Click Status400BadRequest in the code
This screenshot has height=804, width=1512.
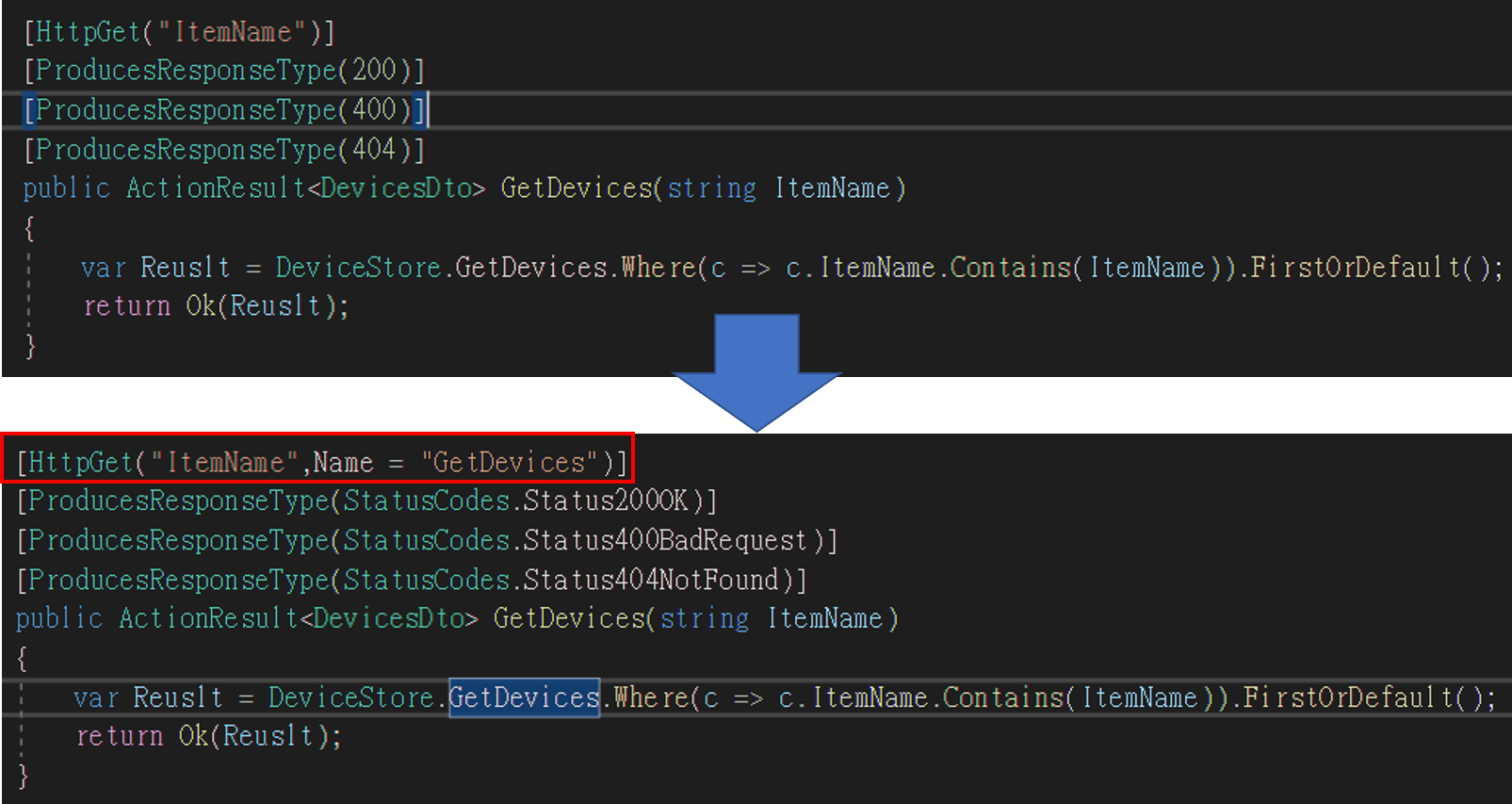[666, 540]
